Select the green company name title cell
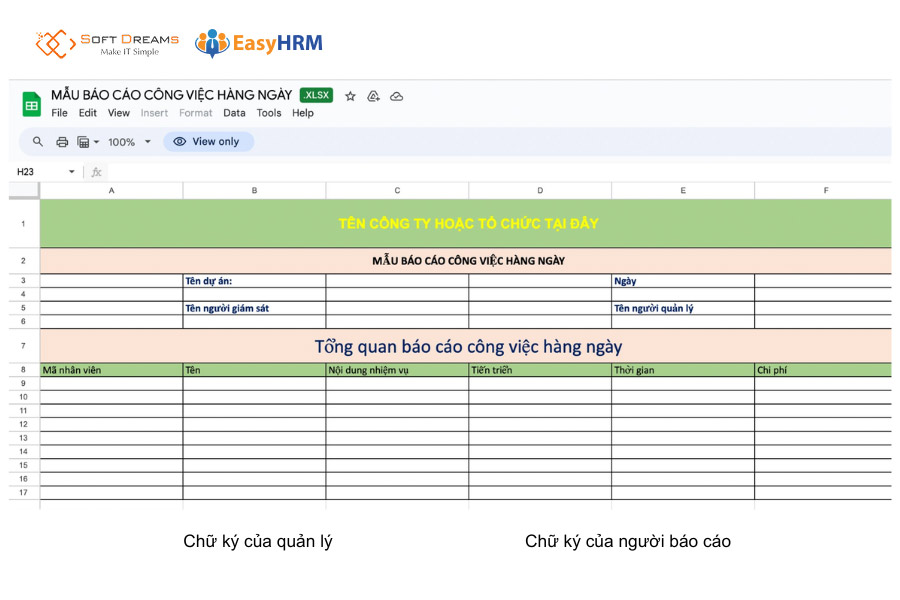900x600 pixels. tap(465, 223)
